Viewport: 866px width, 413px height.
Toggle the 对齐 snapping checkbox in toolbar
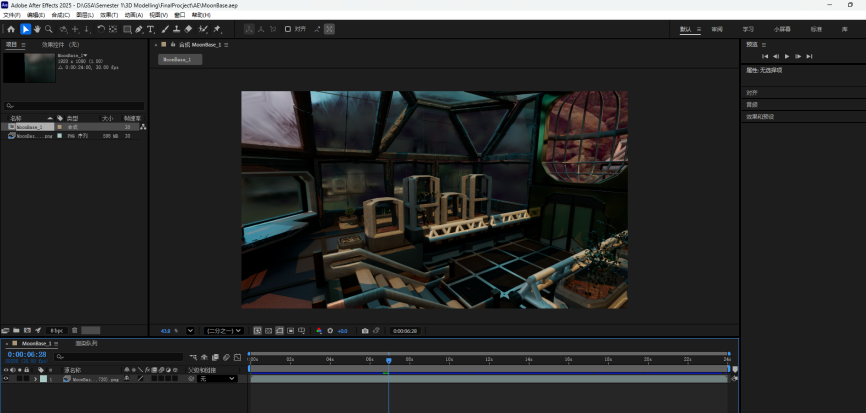click(288, 29)
